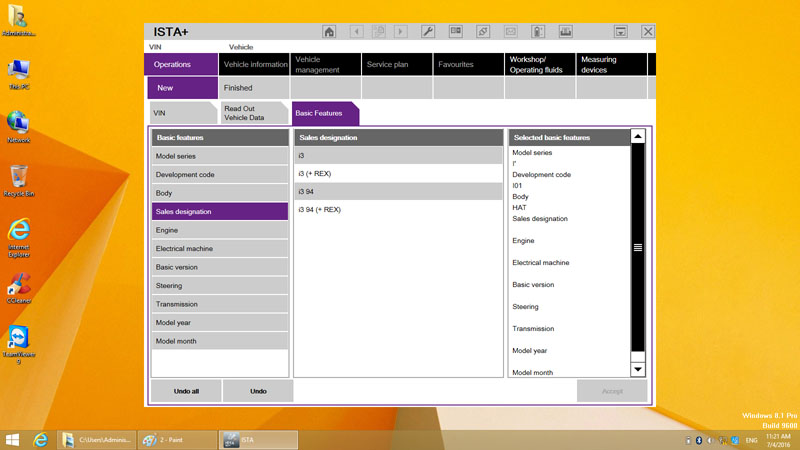
Task: Select Model year in basic features list
Action: pos(220,322)
